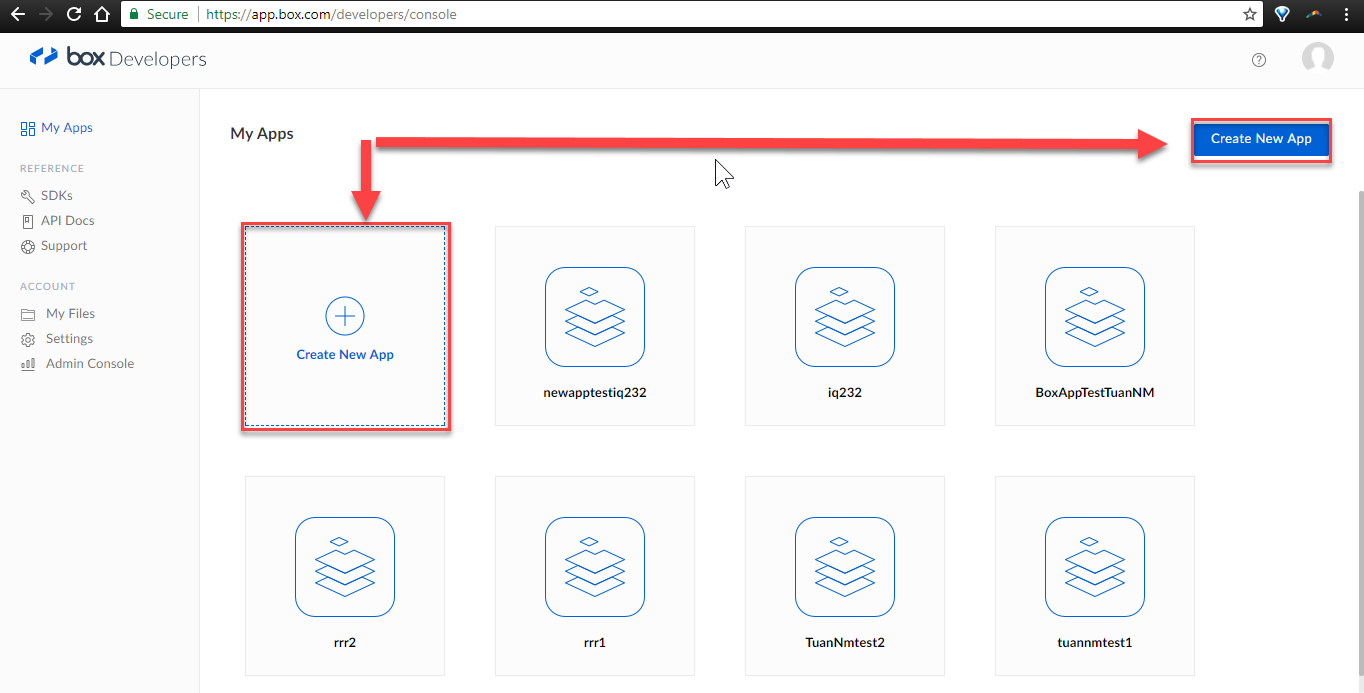
Task: Click the browser address bar URL
Action: point(332,15)
